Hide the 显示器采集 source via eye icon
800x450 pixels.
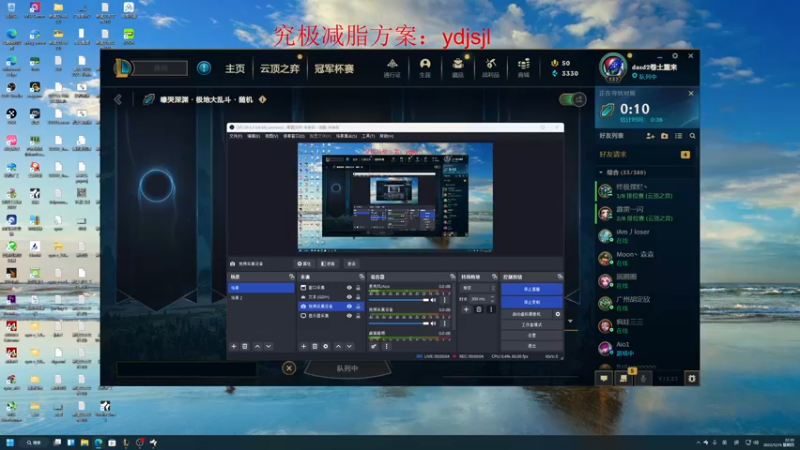coord(349,316)
